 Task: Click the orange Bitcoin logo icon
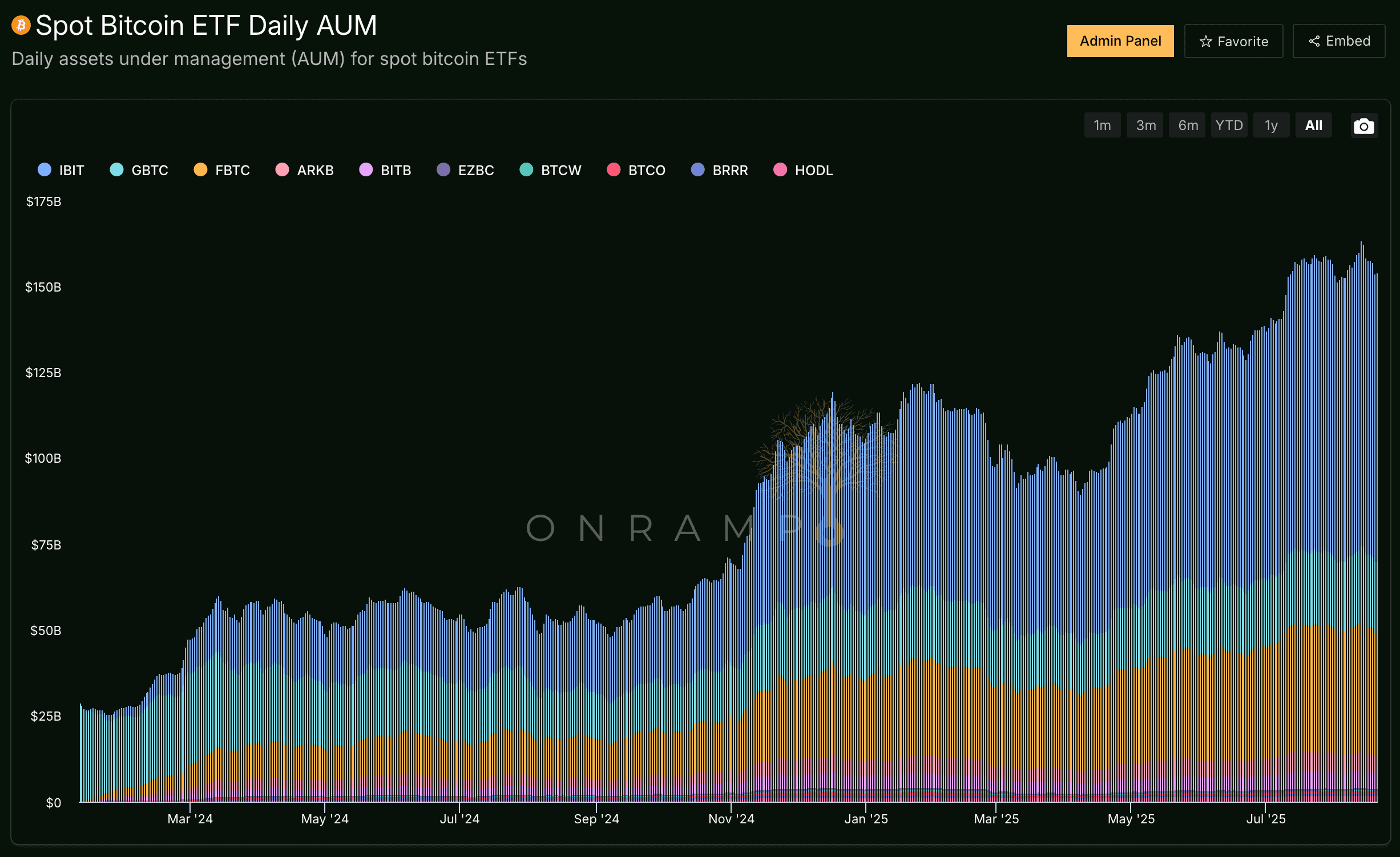[21, 25]
